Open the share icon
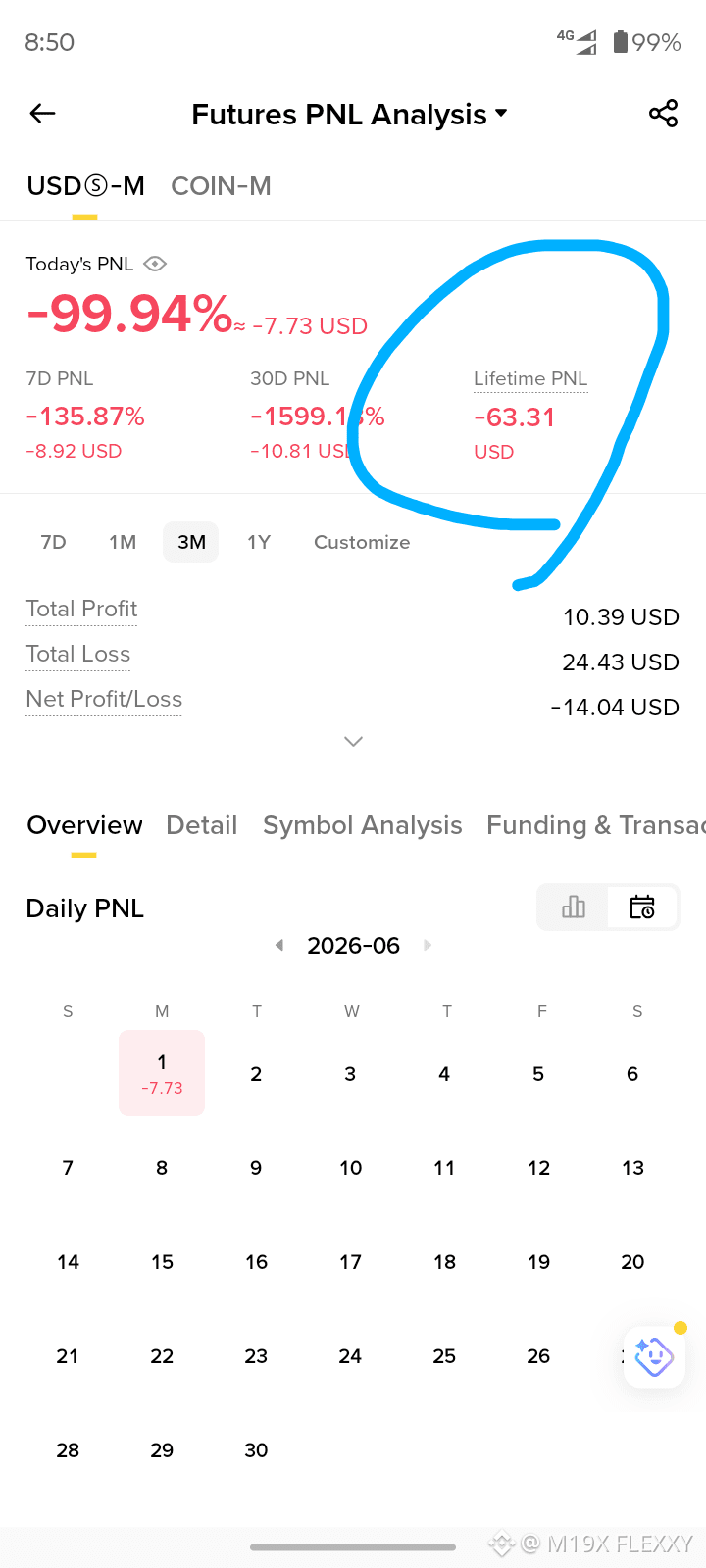 click(664, 114)
